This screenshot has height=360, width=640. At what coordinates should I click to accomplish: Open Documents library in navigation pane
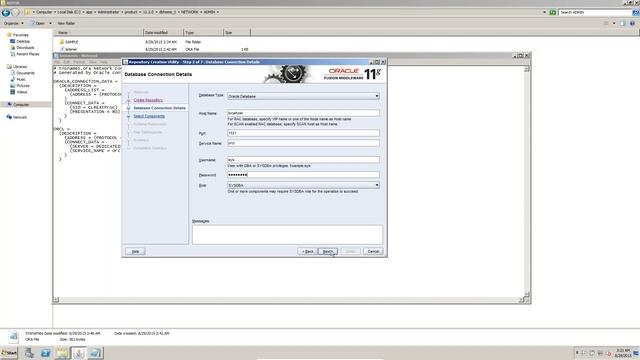(x=25, y=73)
